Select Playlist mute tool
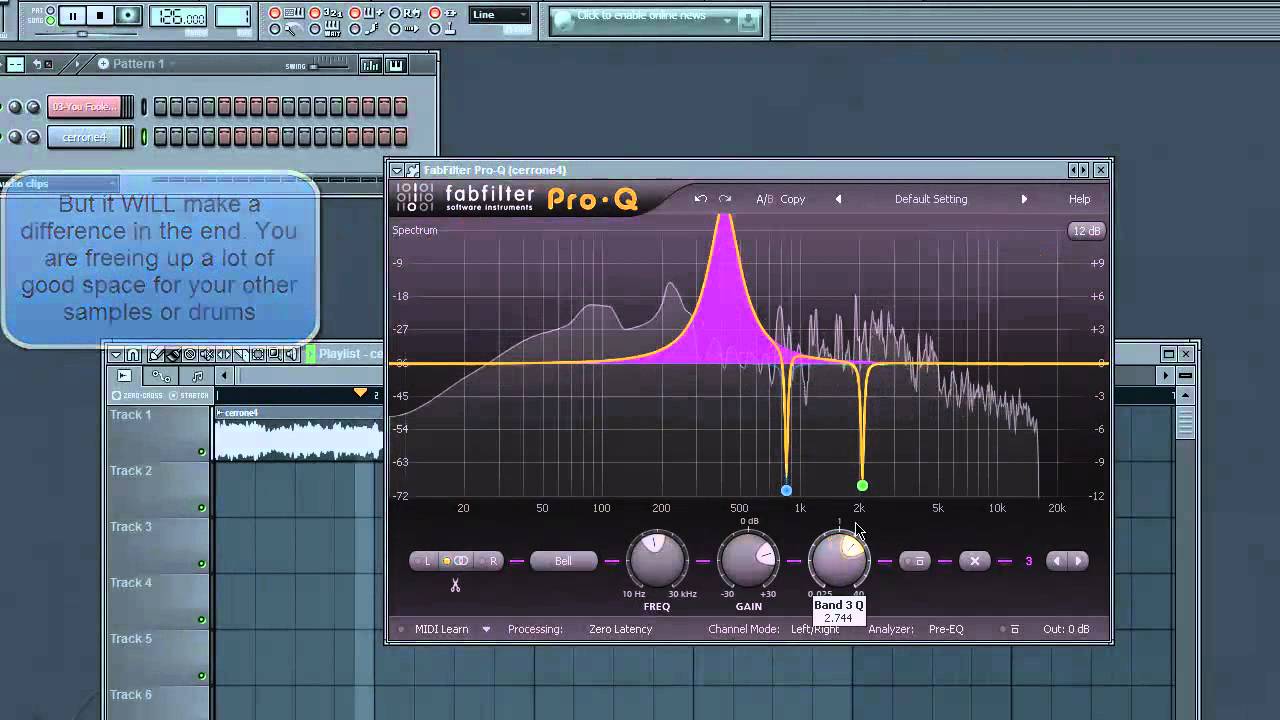1280x720 pixels. tap(206, 355)
